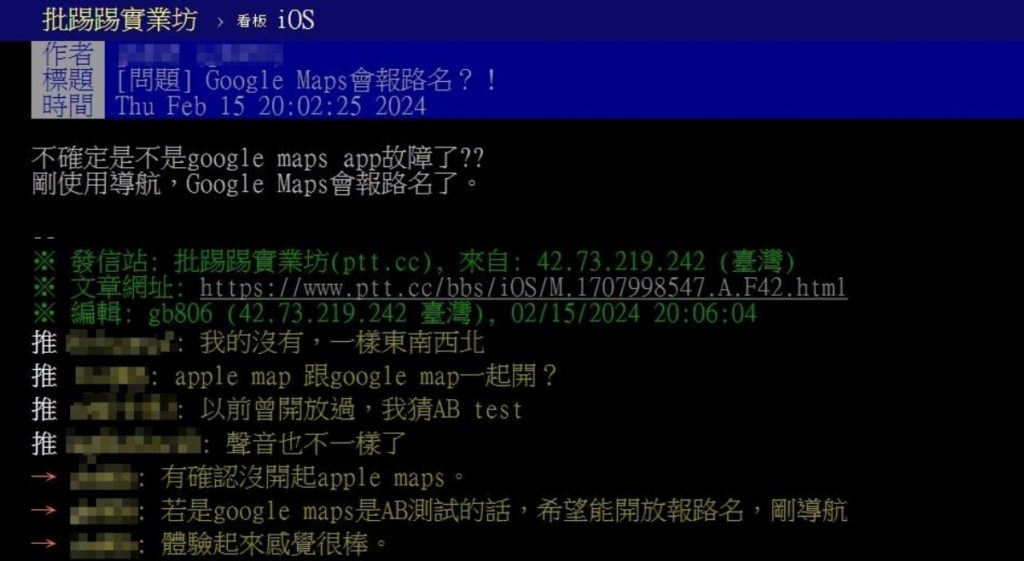Click the ※ symbol before 發信站 line
This screenshot has width=1024, height=561.
(x=44, y=263)
